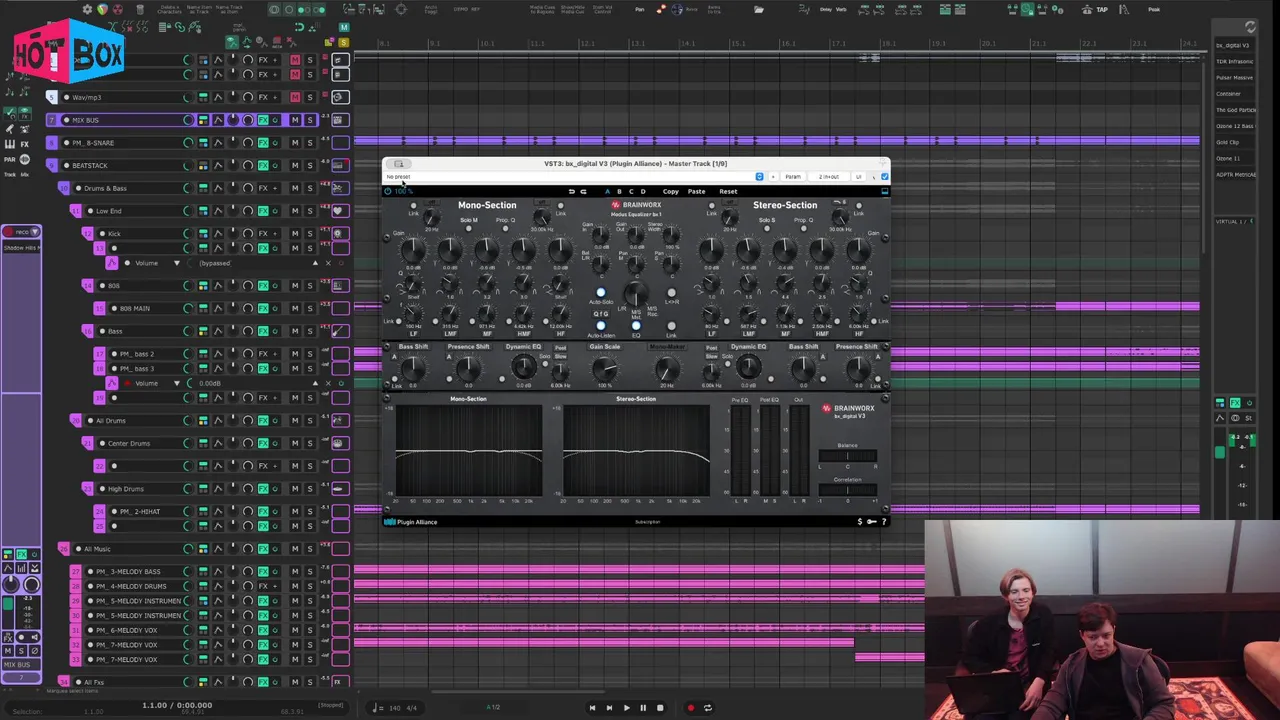
Task: Select settings bank A in bx_digital
Action: click(x=607, y=191)
